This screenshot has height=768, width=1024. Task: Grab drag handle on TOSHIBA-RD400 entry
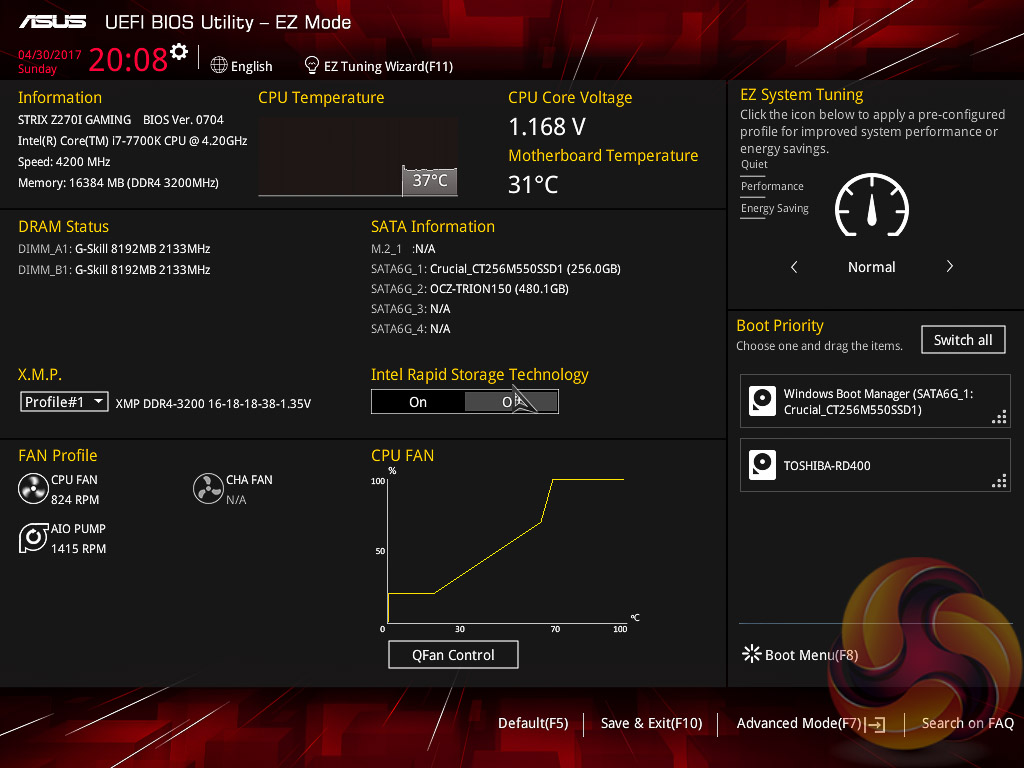pos(999,481)
